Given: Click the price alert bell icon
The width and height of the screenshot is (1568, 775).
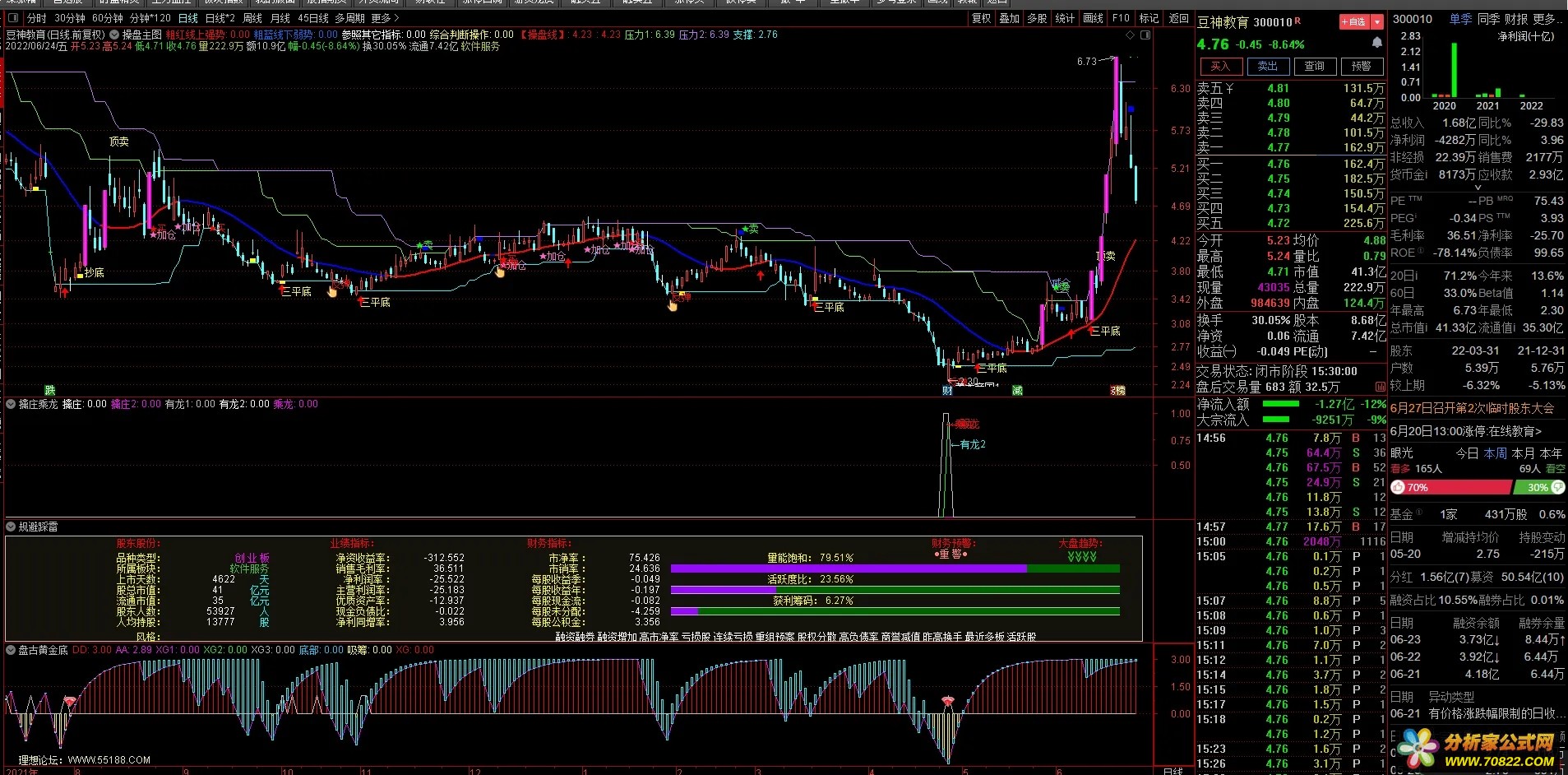Looking at the screenshot, I should pyautogui.click(x=1376, y=42).
